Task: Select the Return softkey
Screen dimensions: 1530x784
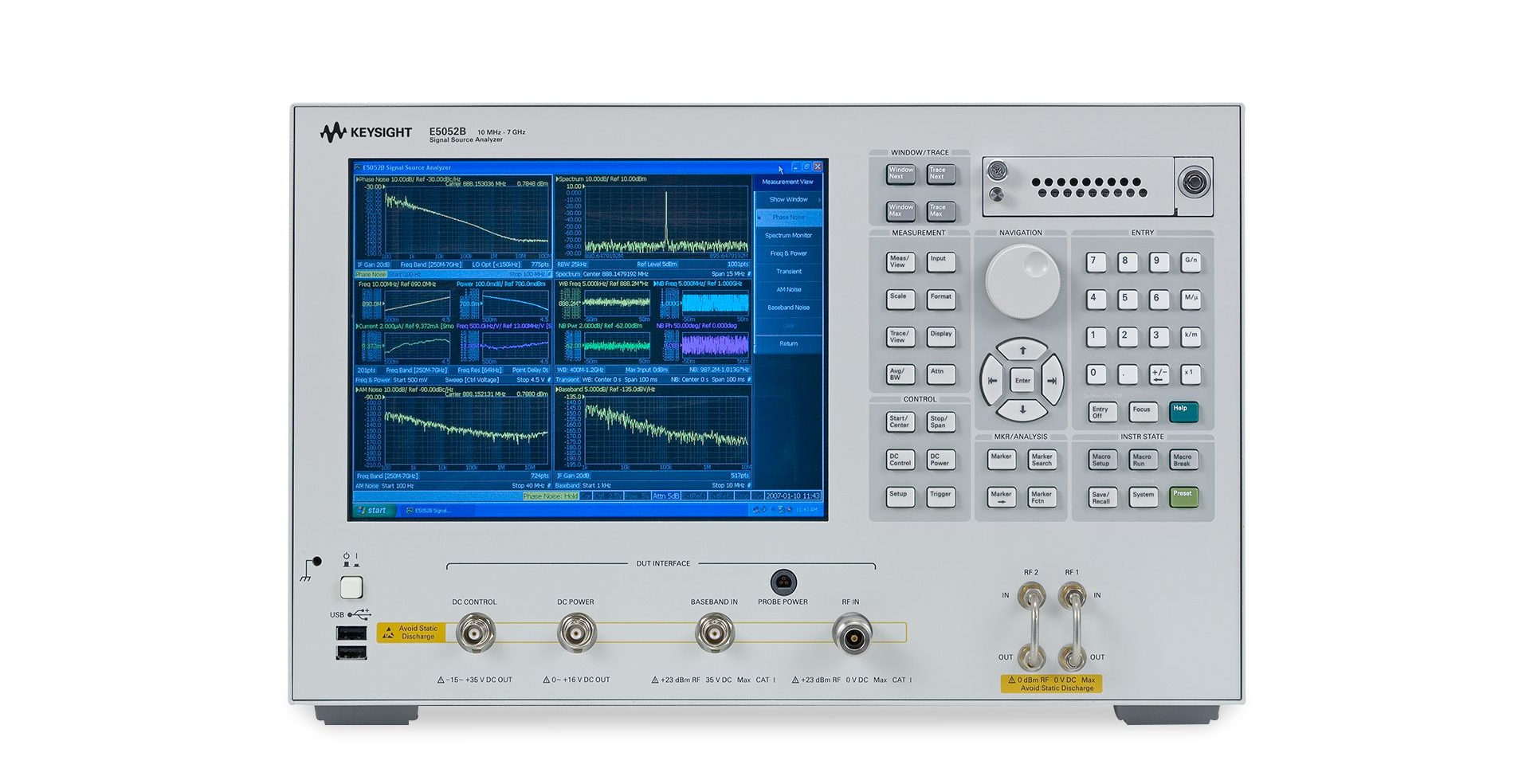Action: point(788,343)
